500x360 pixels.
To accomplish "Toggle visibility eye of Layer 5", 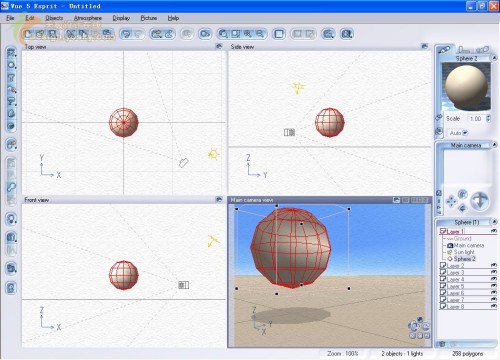I will point(494,286).
